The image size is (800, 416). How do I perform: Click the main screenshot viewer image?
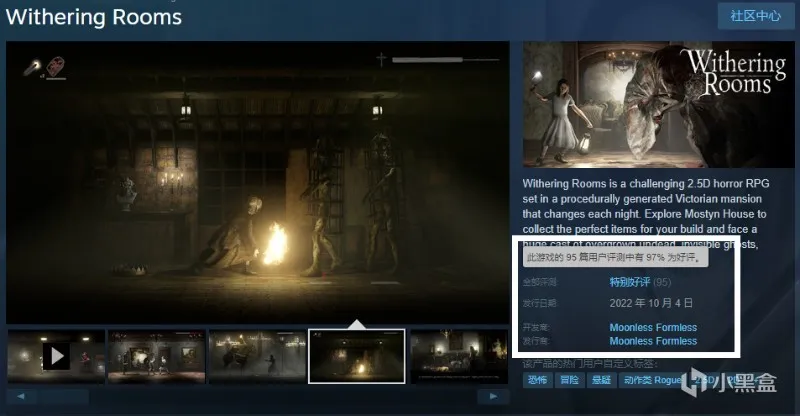point(258,182)
